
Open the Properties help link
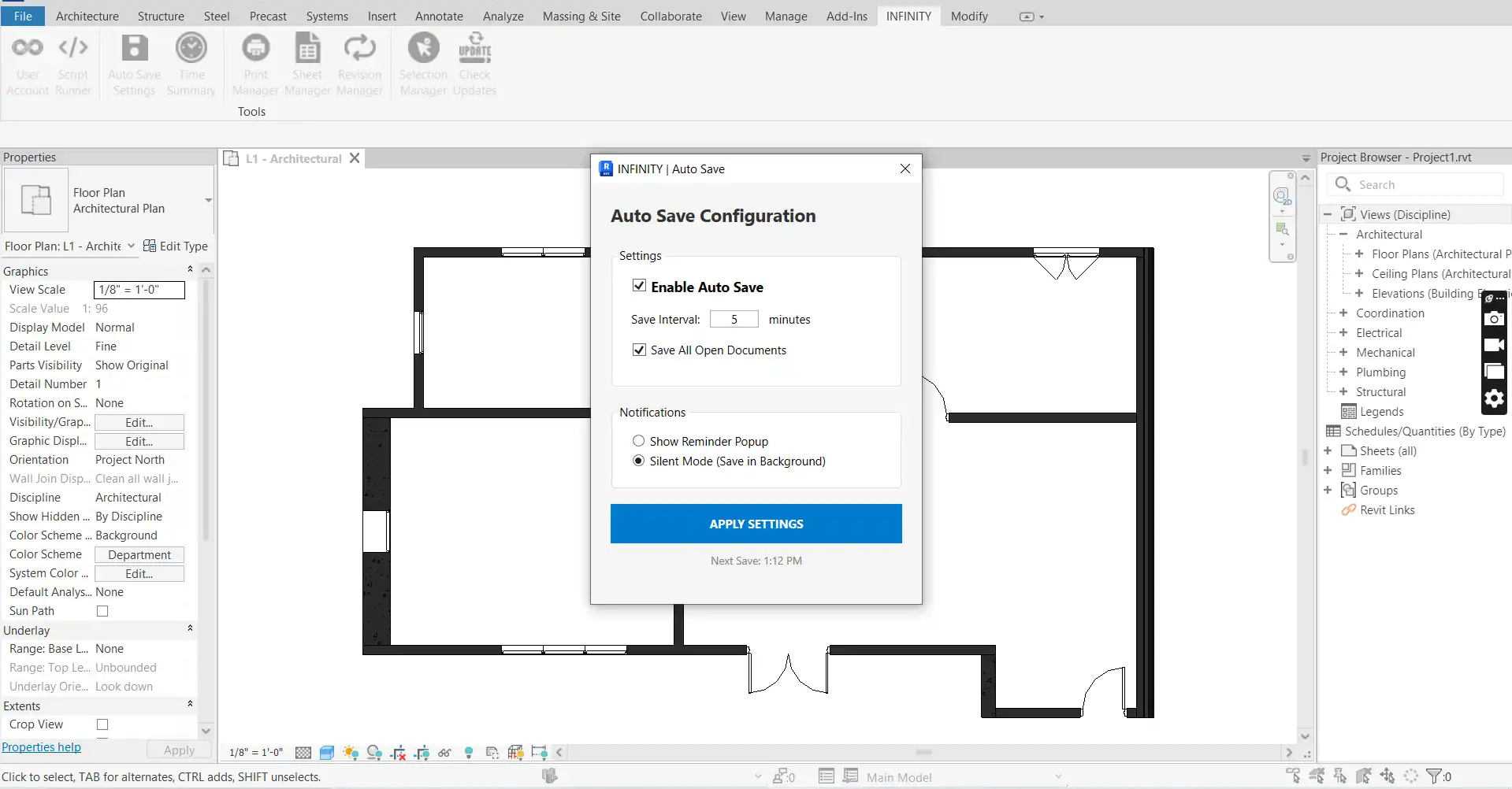(42, 747)
